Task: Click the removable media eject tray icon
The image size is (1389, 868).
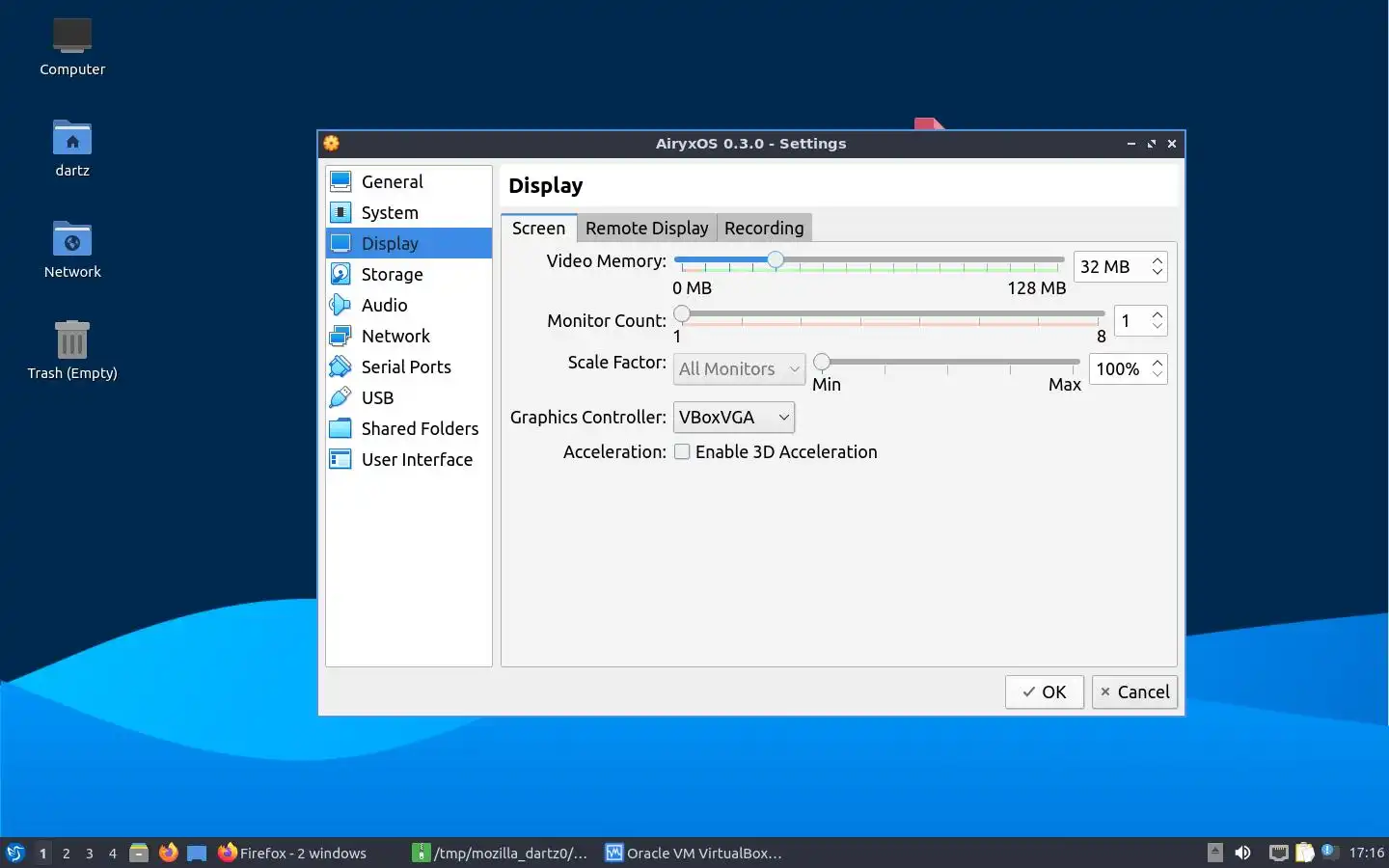Action: [x=1215, y=853]
